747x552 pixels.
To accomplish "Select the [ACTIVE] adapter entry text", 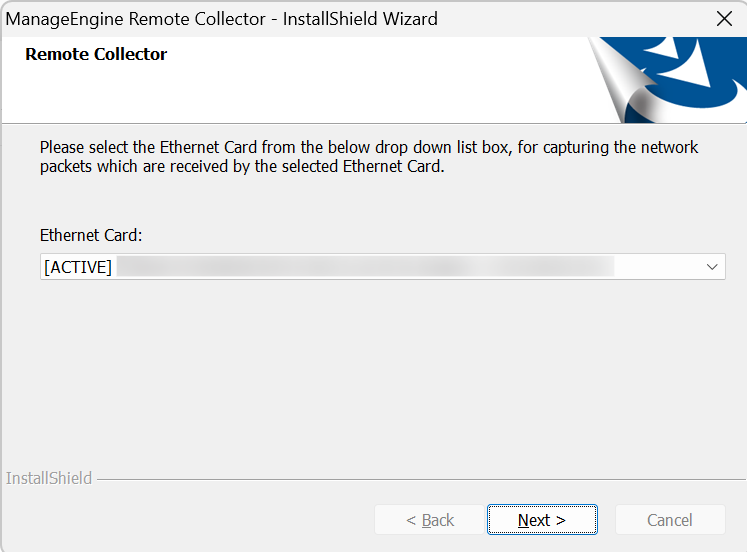I will (78, 267).
